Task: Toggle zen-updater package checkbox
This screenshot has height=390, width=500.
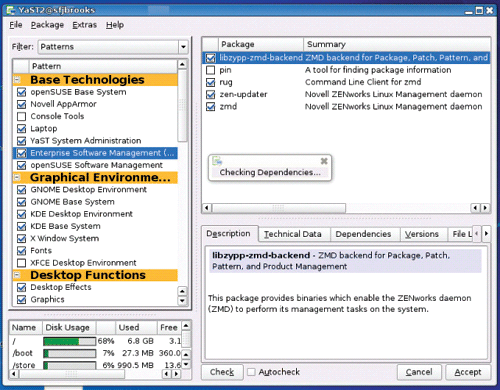Action: (210, 95)
